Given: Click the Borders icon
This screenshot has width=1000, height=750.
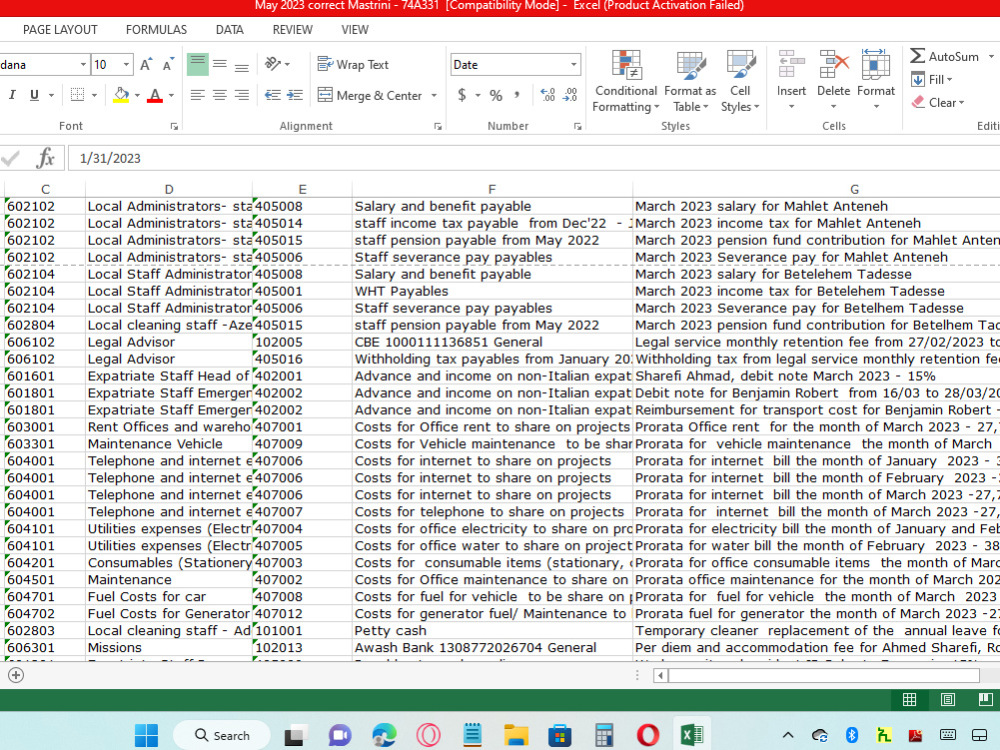Looking at the screenshot, I should [77, 95].
